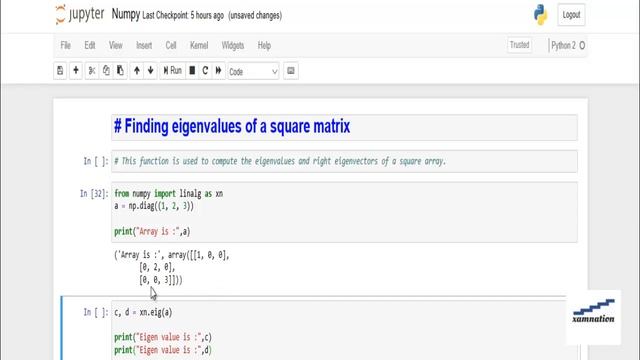This screenshot has width=640, height=360.
Task: Click the Trusted notebook button
Action: (x=520, y=45)
